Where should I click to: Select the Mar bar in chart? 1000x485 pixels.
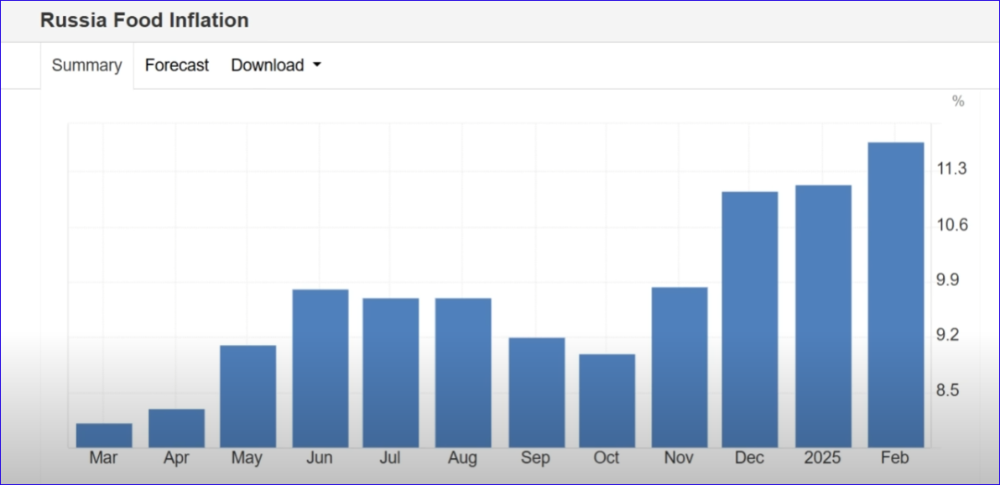tap(104, 435)
